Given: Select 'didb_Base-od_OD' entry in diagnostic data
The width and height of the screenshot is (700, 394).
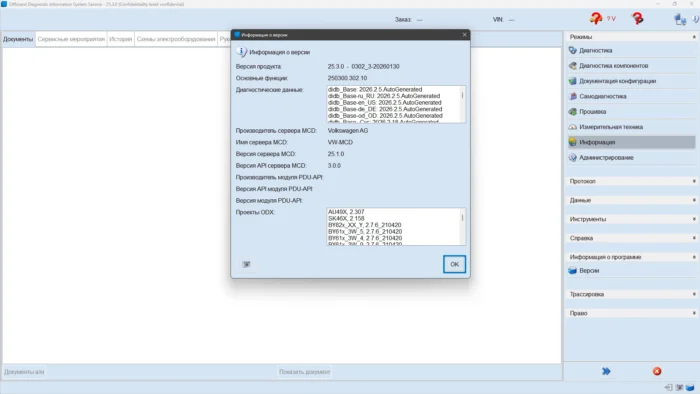Looking at the screenshot, I should pos(385,116).
